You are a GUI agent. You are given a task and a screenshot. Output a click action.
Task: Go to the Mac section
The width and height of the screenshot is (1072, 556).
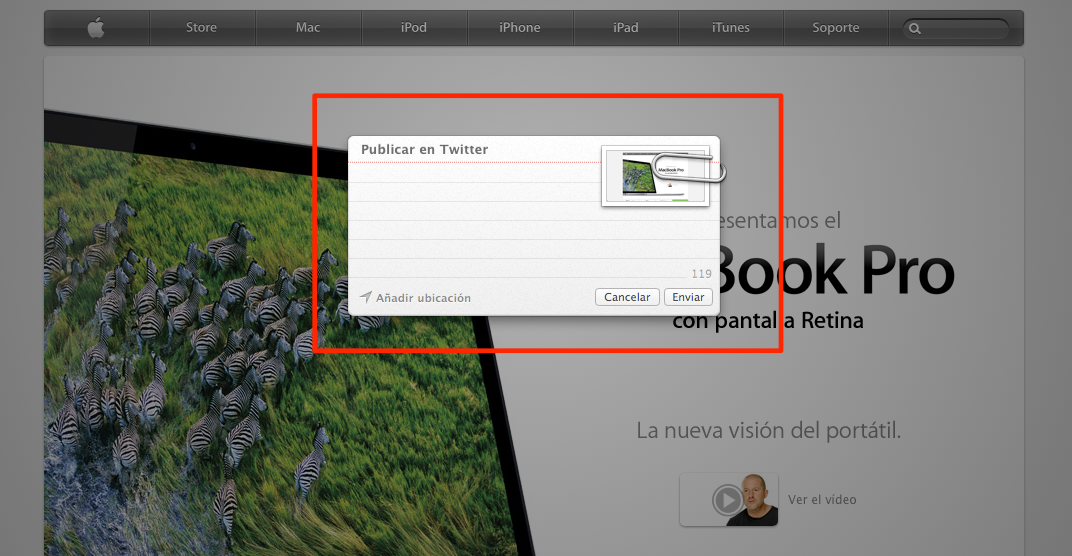(x=308, y=28)
